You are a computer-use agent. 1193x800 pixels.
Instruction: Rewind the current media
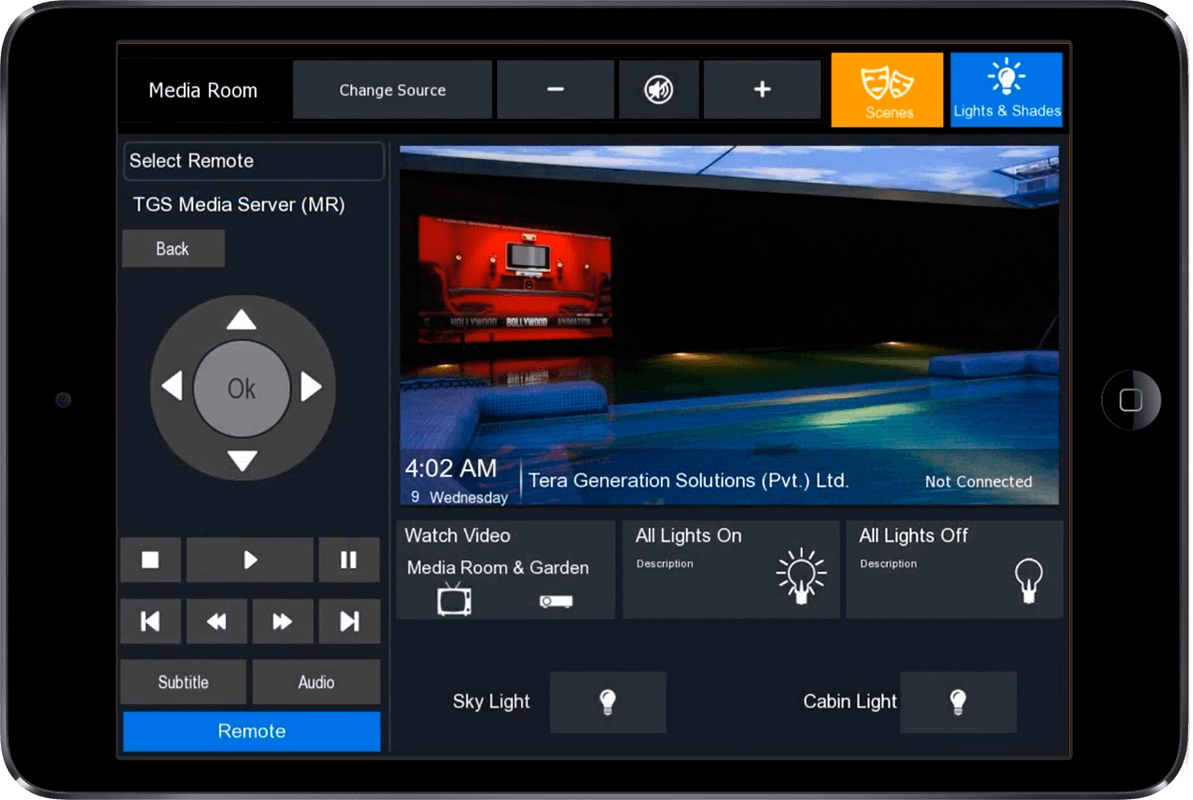pyautogui.click(x=216, y=622)
